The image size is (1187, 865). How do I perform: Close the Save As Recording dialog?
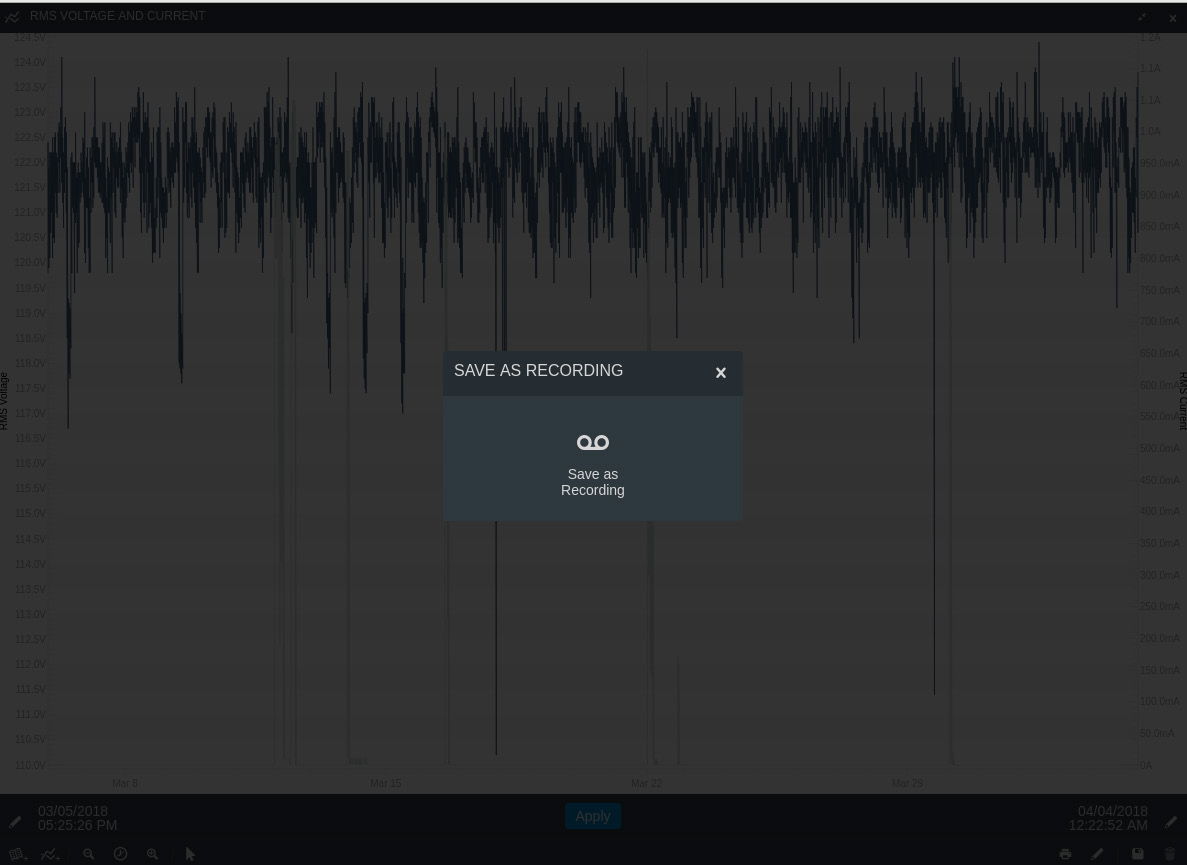click(721, 372)
